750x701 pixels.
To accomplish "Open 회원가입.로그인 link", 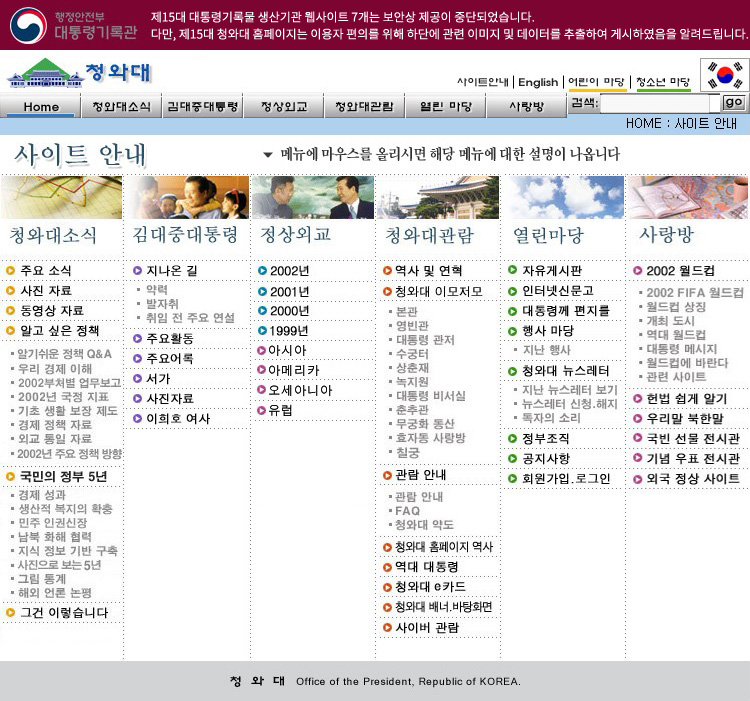I will click(566, 479).
